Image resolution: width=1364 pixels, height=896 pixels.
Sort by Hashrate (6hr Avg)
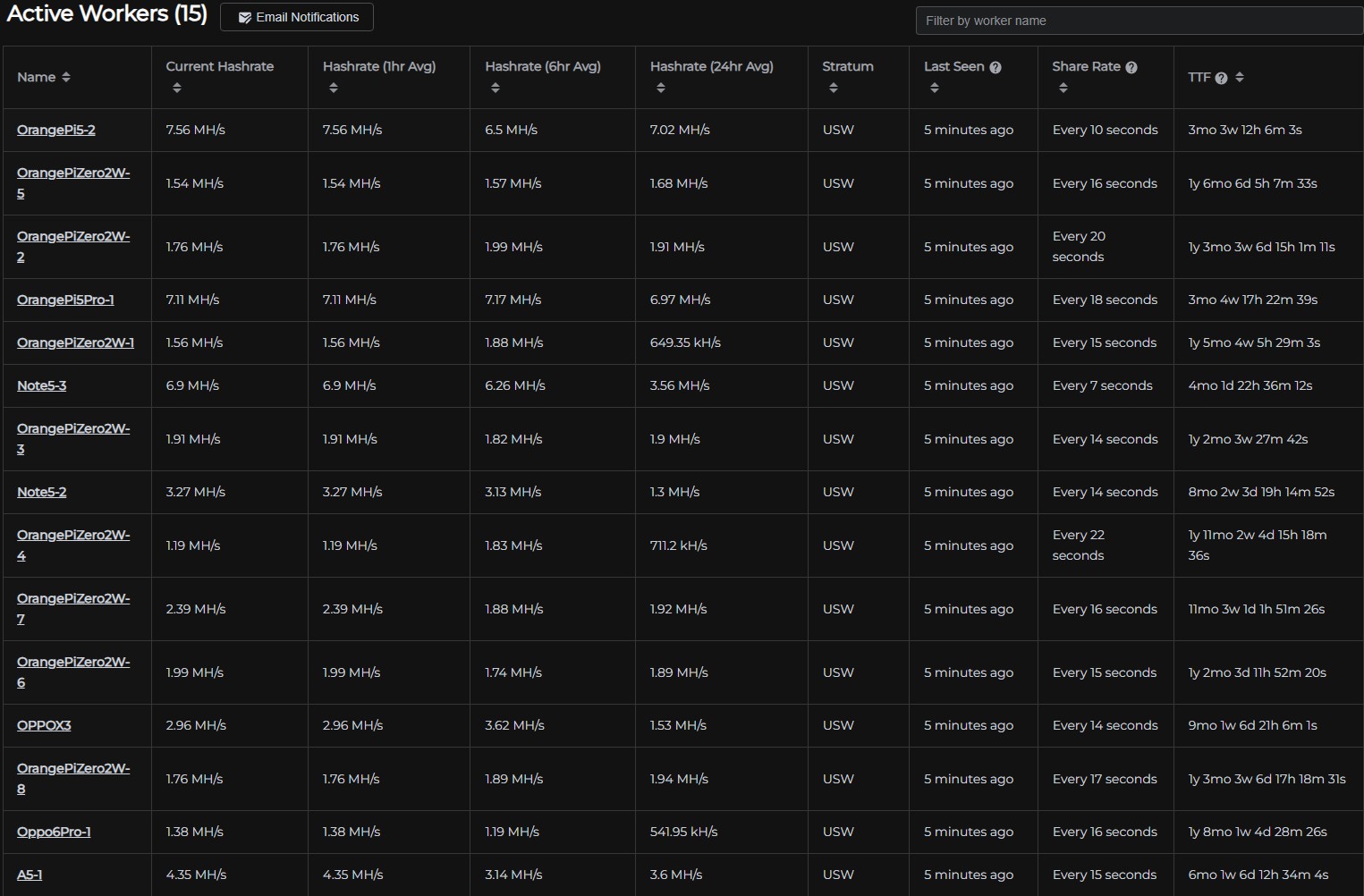pyautogui.click(x=495, y=88)
